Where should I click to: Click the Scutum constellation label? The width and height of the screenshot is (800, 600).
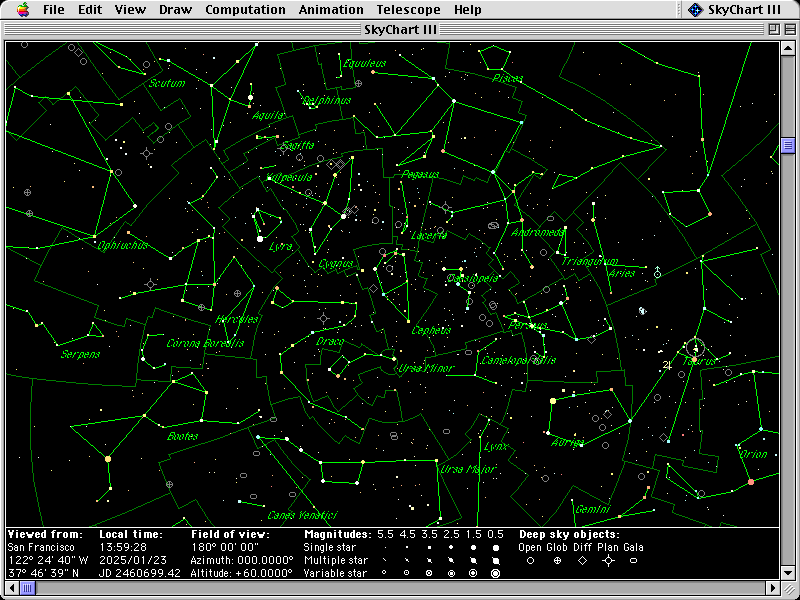167,83
